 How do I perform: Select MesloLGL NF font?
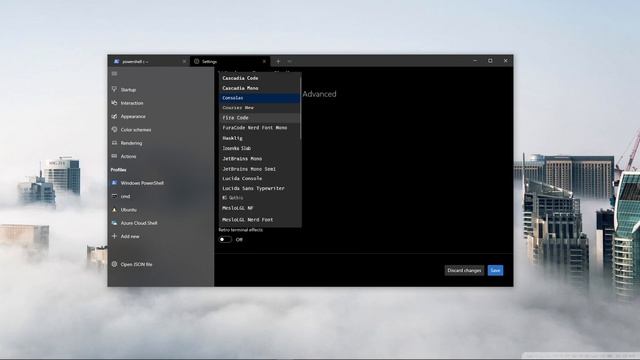[260, 208]
